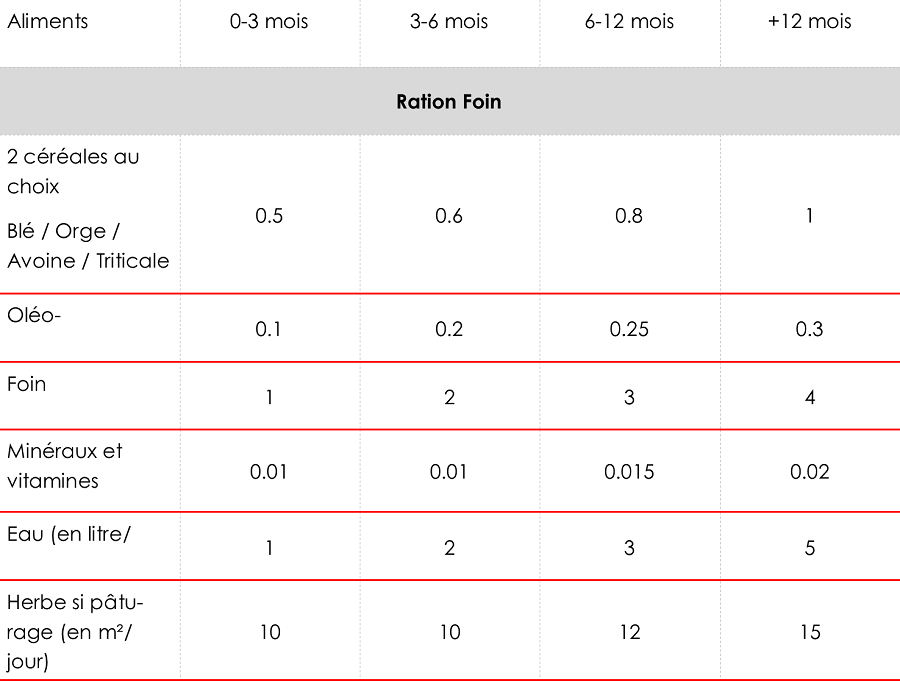Select the '6-12 mois' column header
Image resolution: width=900 pixels, height=681 pixels.
tap(629, 21)
